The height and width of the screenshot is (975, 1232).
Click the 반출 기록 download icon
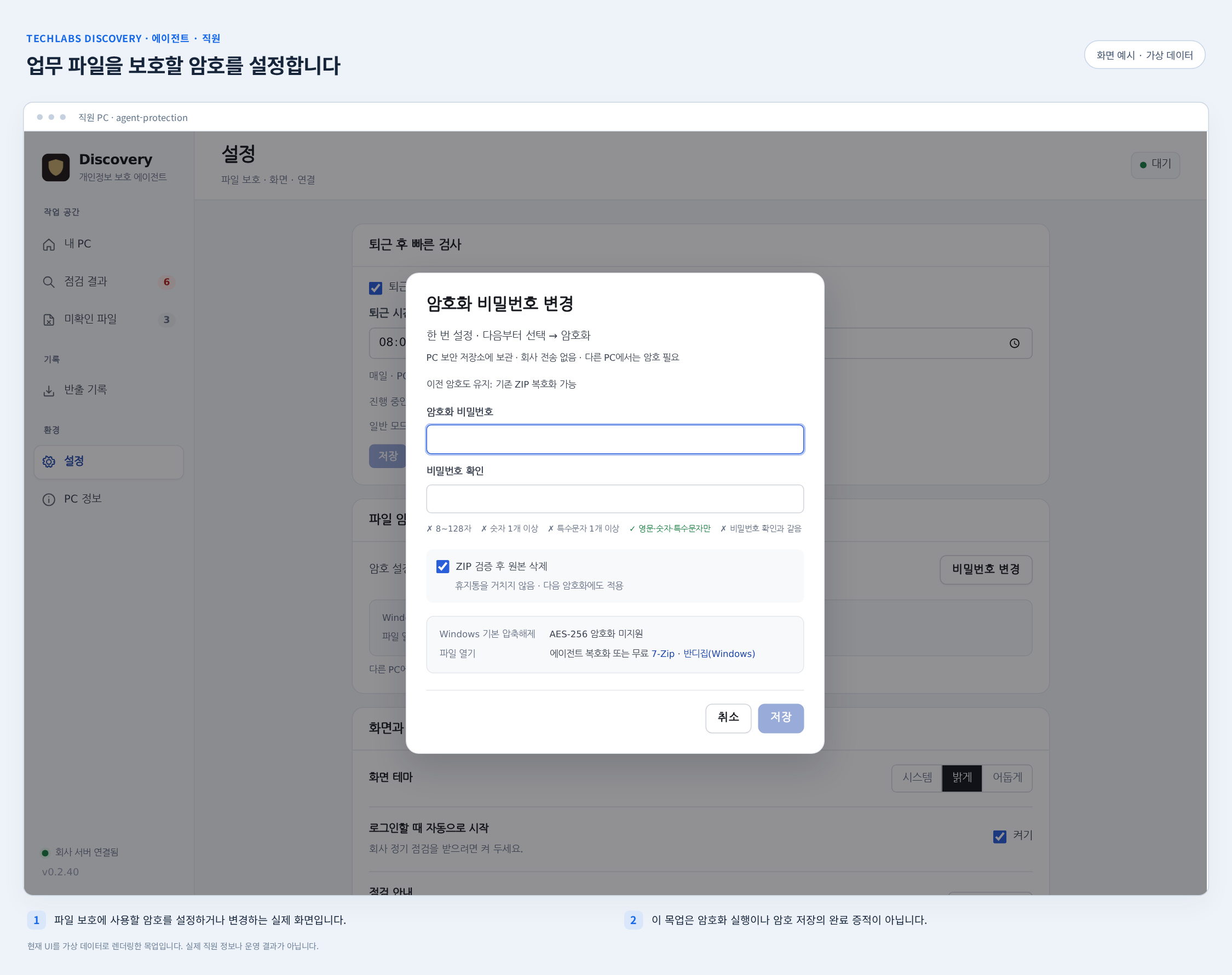(49, 390)
